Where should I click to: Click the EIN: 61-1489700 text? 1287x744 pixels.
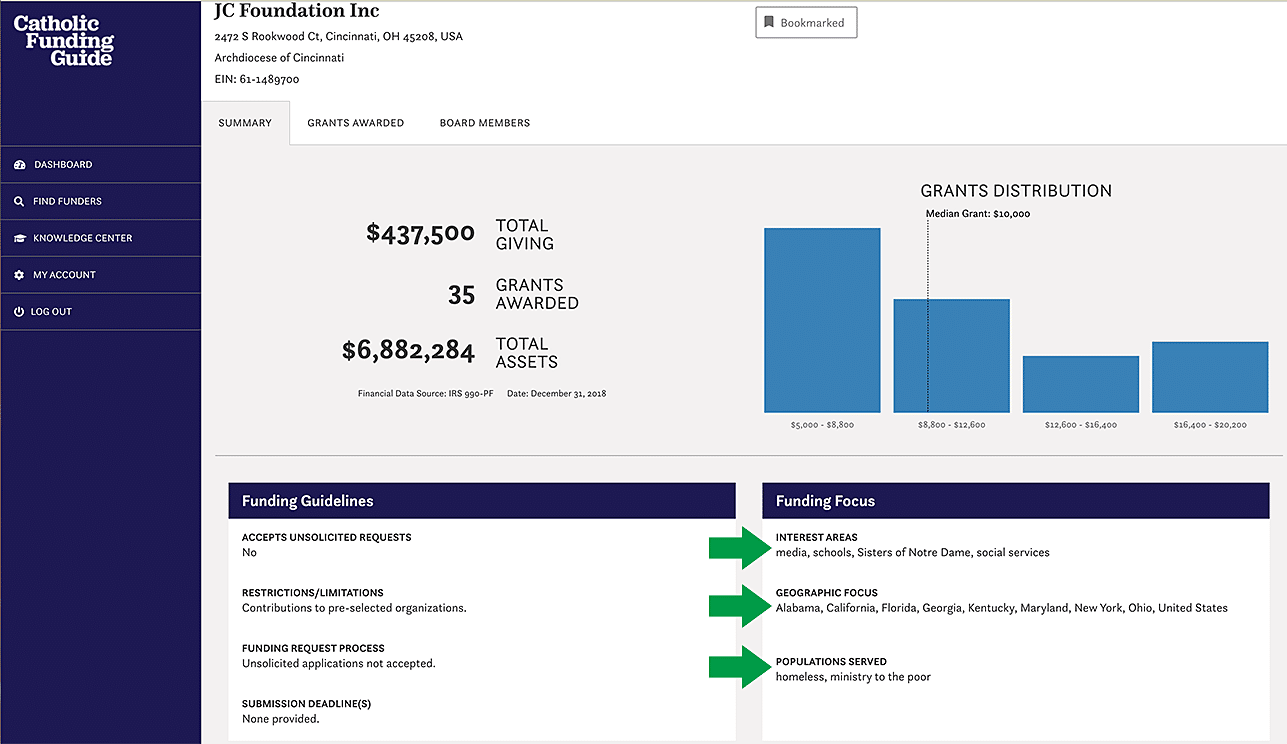pyautogui.click(x=257, y=79)
